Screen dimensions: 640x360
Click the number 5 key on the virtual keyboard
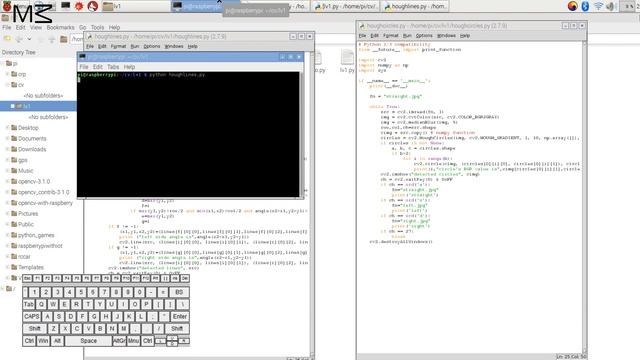pos(81,292)
